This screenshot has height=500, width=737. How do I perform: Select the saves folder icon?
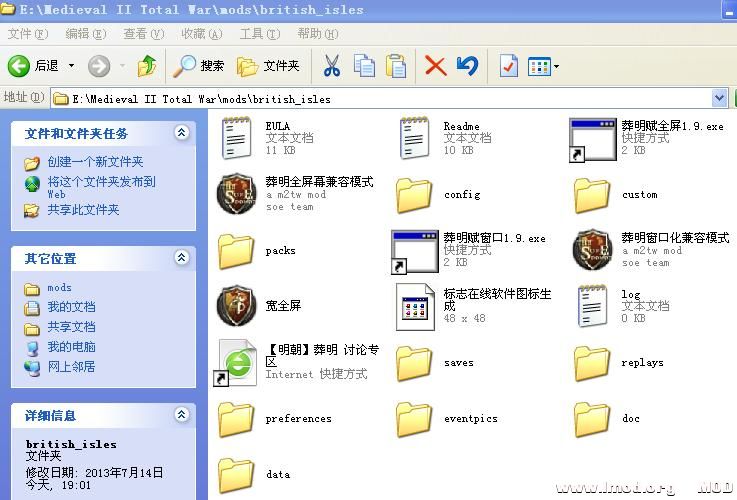pos(414,363)
